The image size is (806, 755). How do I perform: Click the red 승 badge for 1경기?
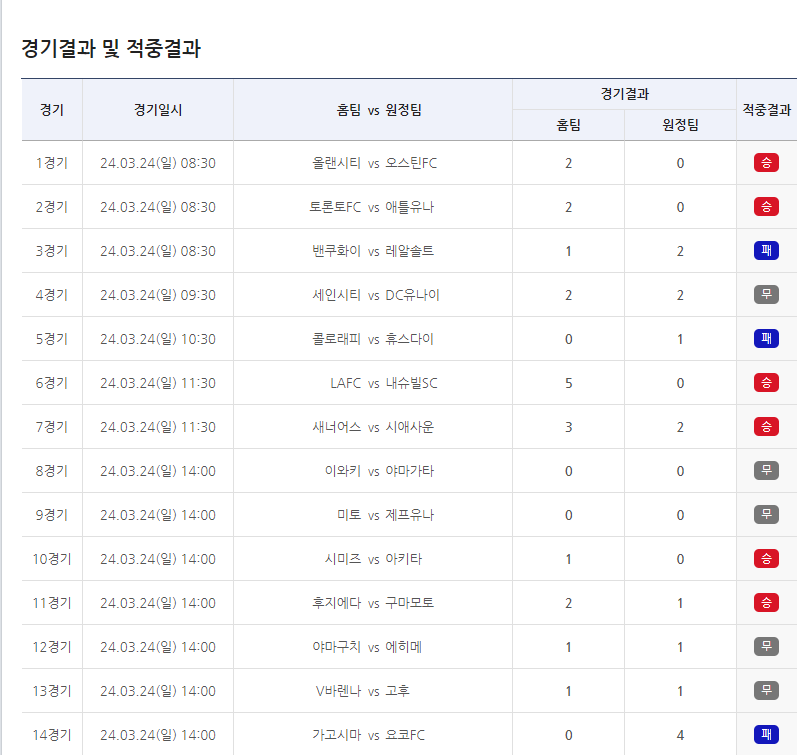(766, 163)
